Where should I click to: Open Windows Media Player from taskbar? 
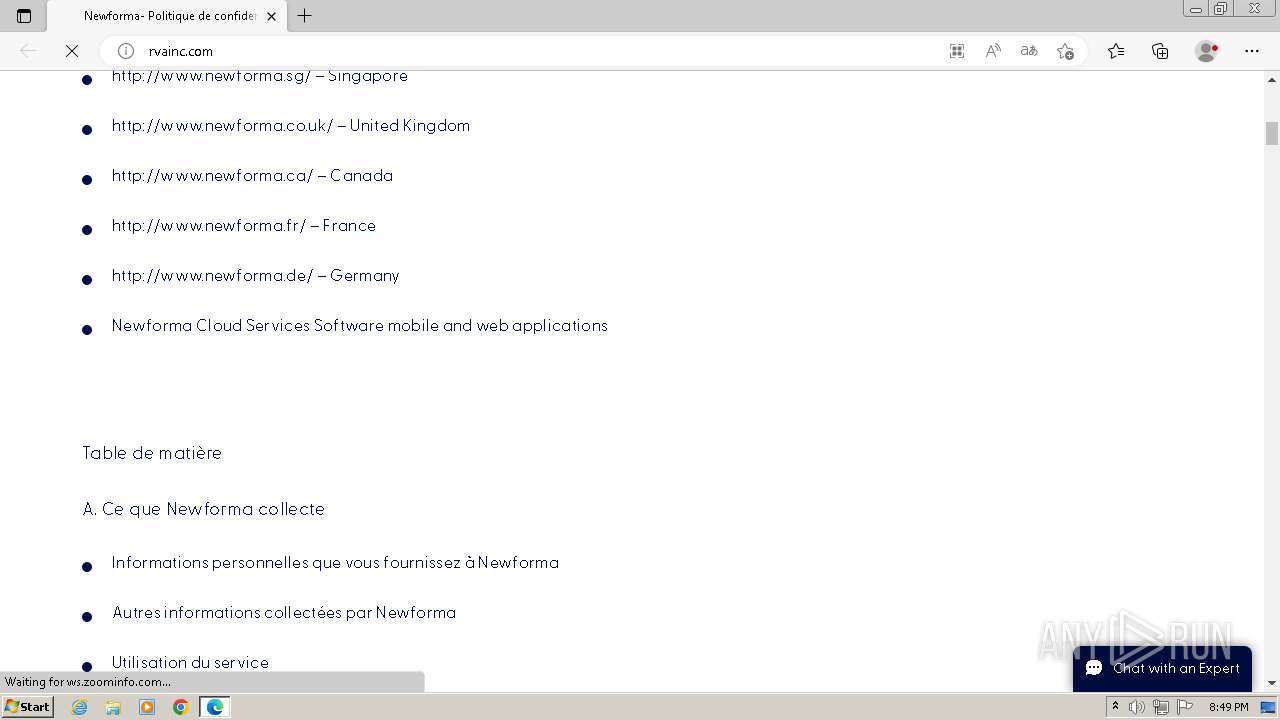[x=147, y=707]
